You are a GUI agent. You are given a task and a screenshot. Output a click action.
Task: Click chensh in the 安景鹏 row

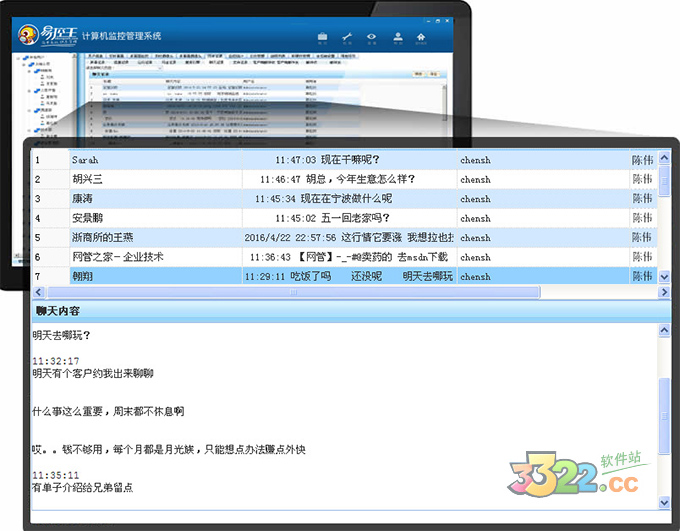[476, 218]
